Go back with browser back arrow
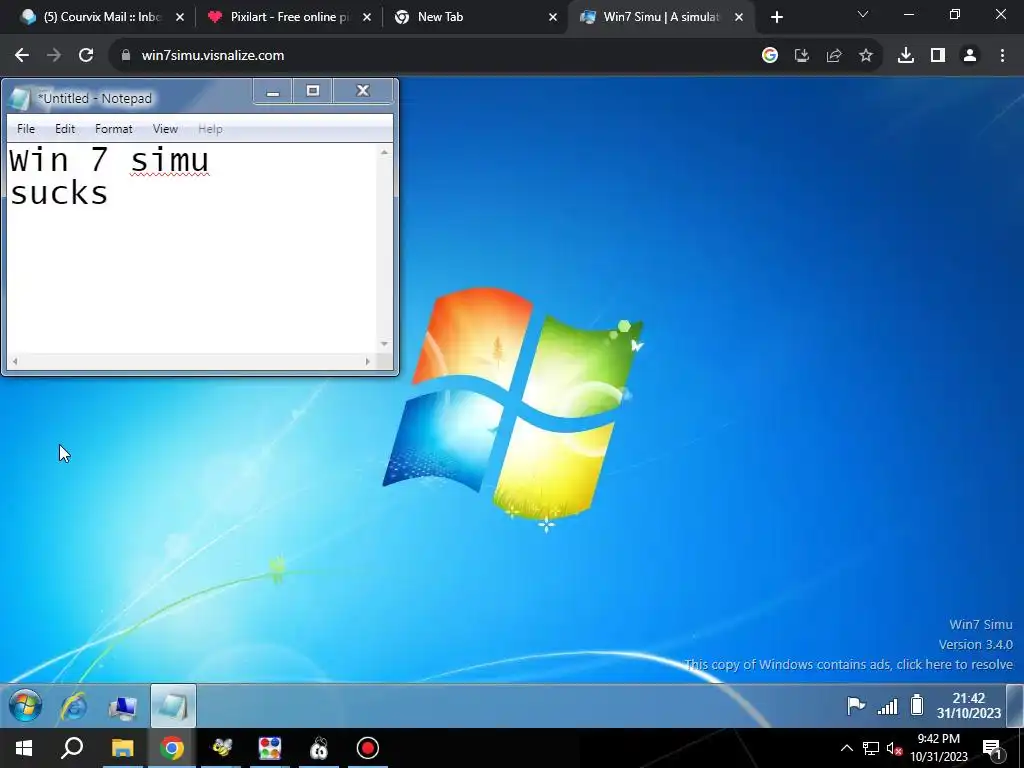Screen dimensions: 1024x768 tap(22, 56)
